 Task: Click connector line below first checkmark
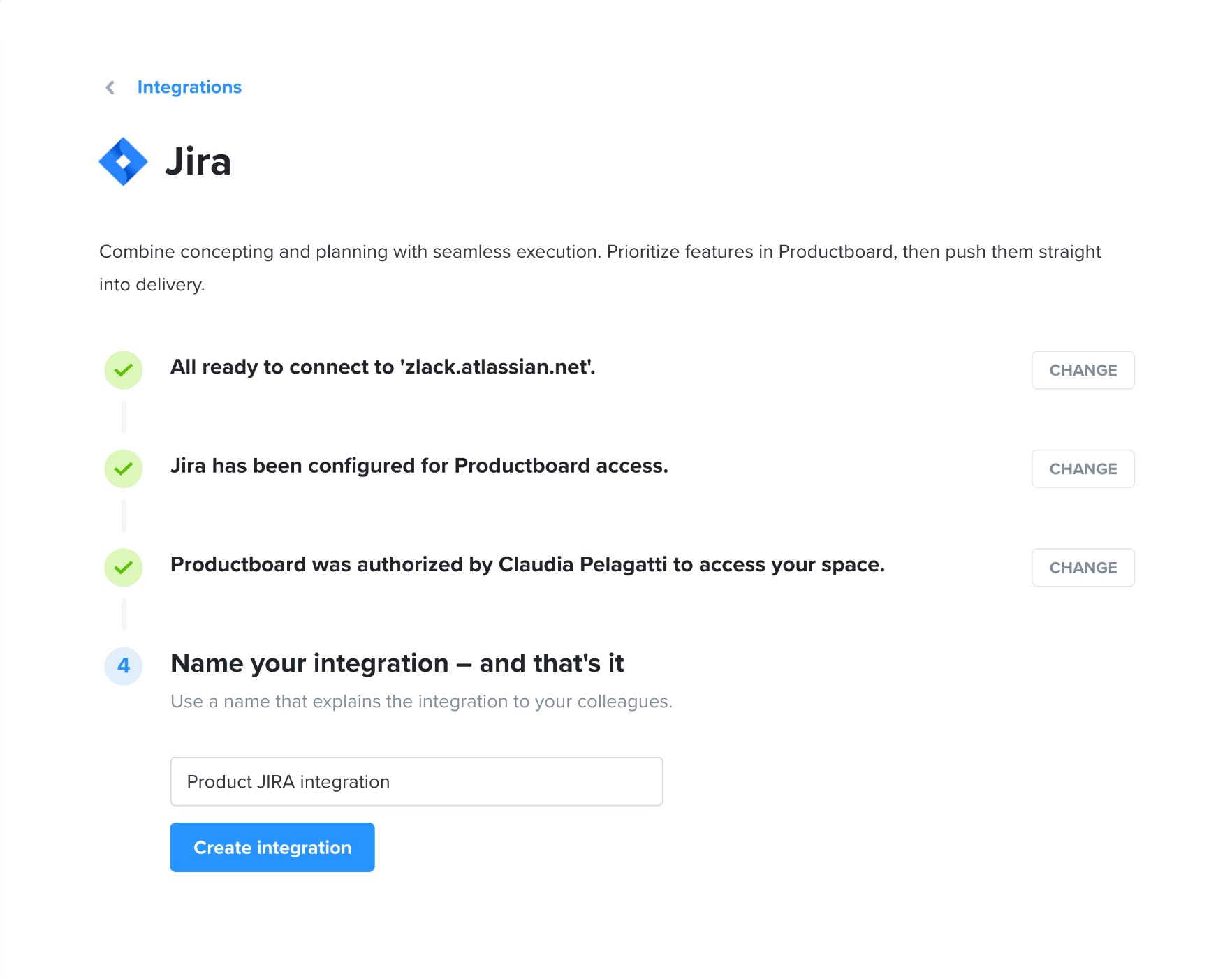pyautogui.click(x=124, y=417)
